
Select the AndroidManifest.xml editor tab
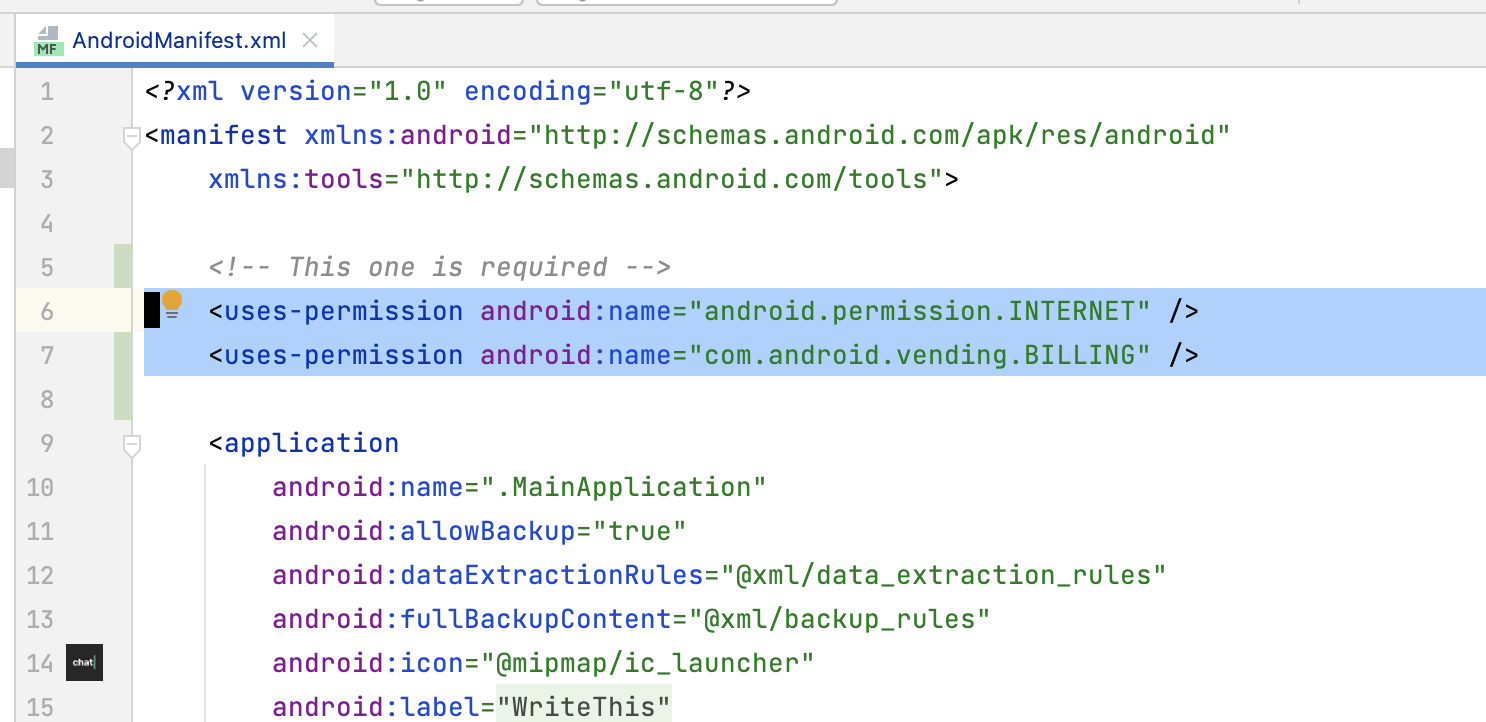[179, 41]
